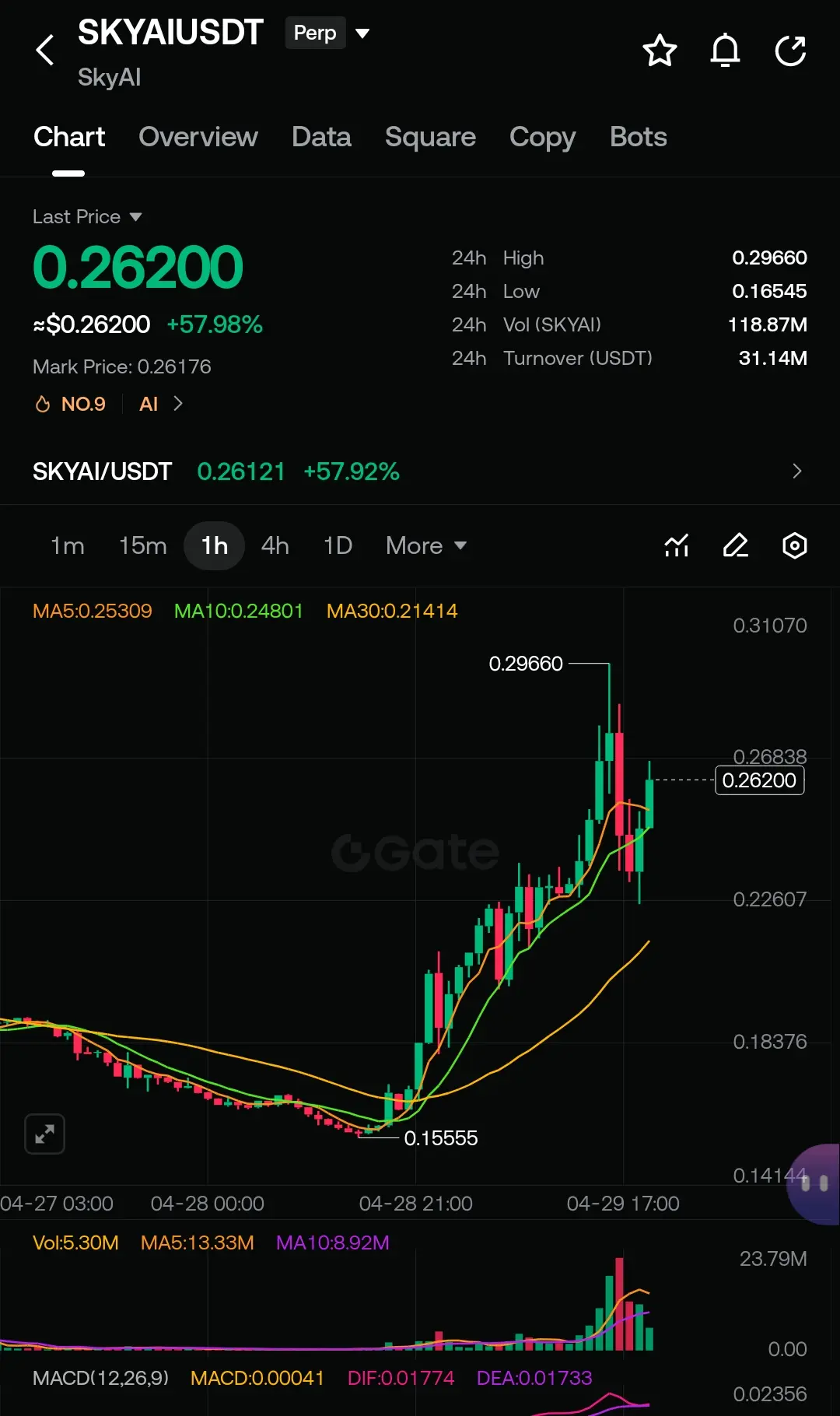This screenshot has width=840, height=1416.
Task: Tap the SKYAIUSDT pair title
Action: (x=170, y=33)
